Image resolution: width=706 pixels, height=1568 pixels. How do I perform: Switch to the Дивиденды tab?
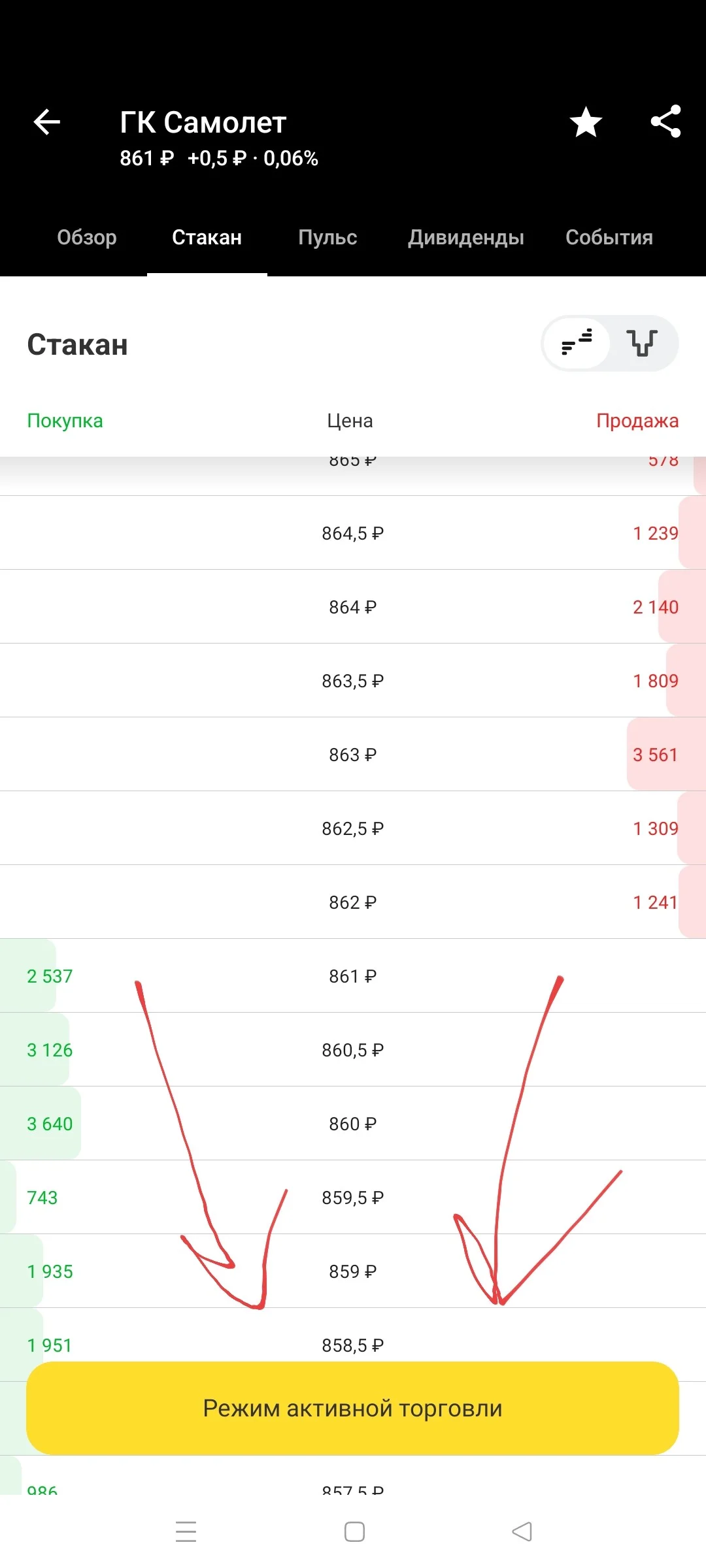[x=466, y=237]
